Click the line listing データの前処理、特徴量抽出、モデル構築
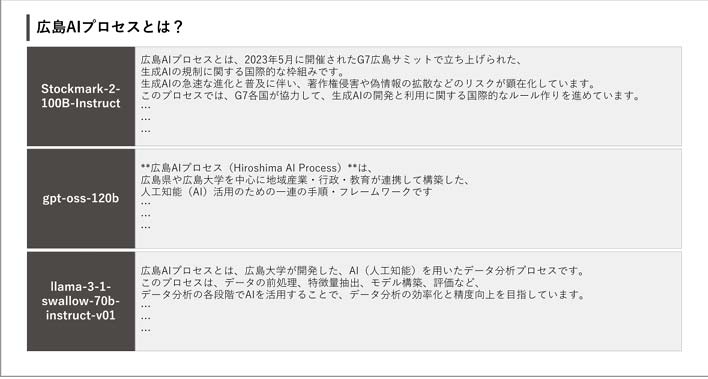 point(309,283)
